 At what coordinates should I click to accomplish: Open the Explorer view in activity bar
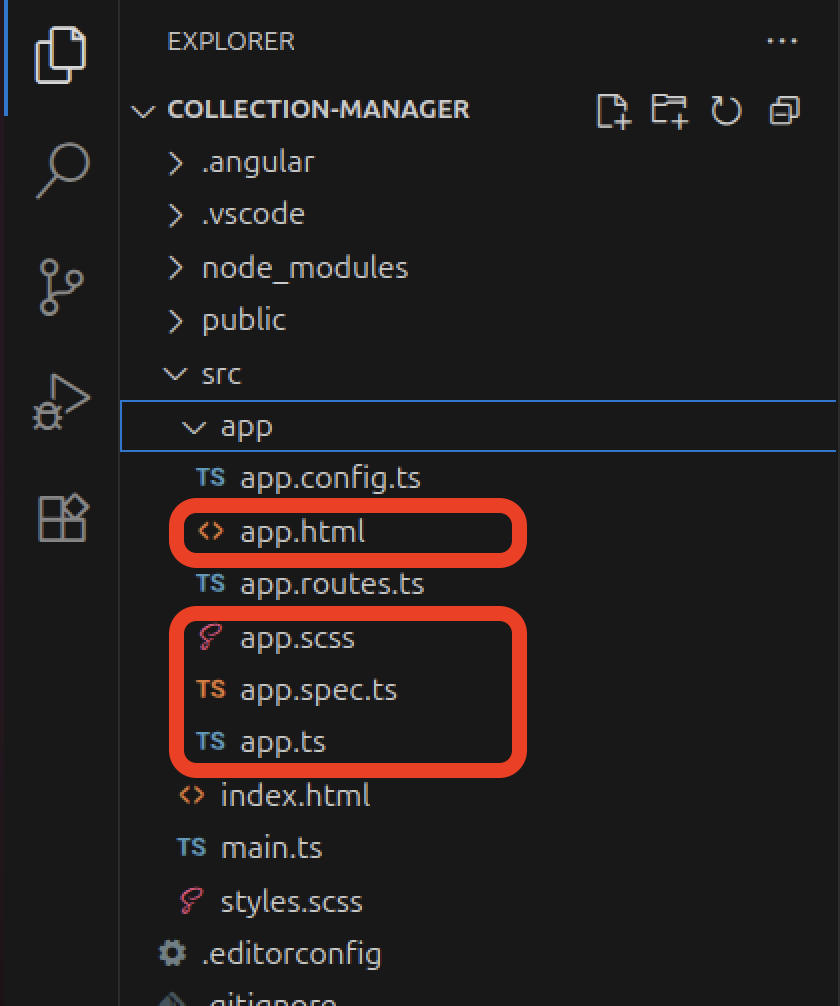coord(61,56)
